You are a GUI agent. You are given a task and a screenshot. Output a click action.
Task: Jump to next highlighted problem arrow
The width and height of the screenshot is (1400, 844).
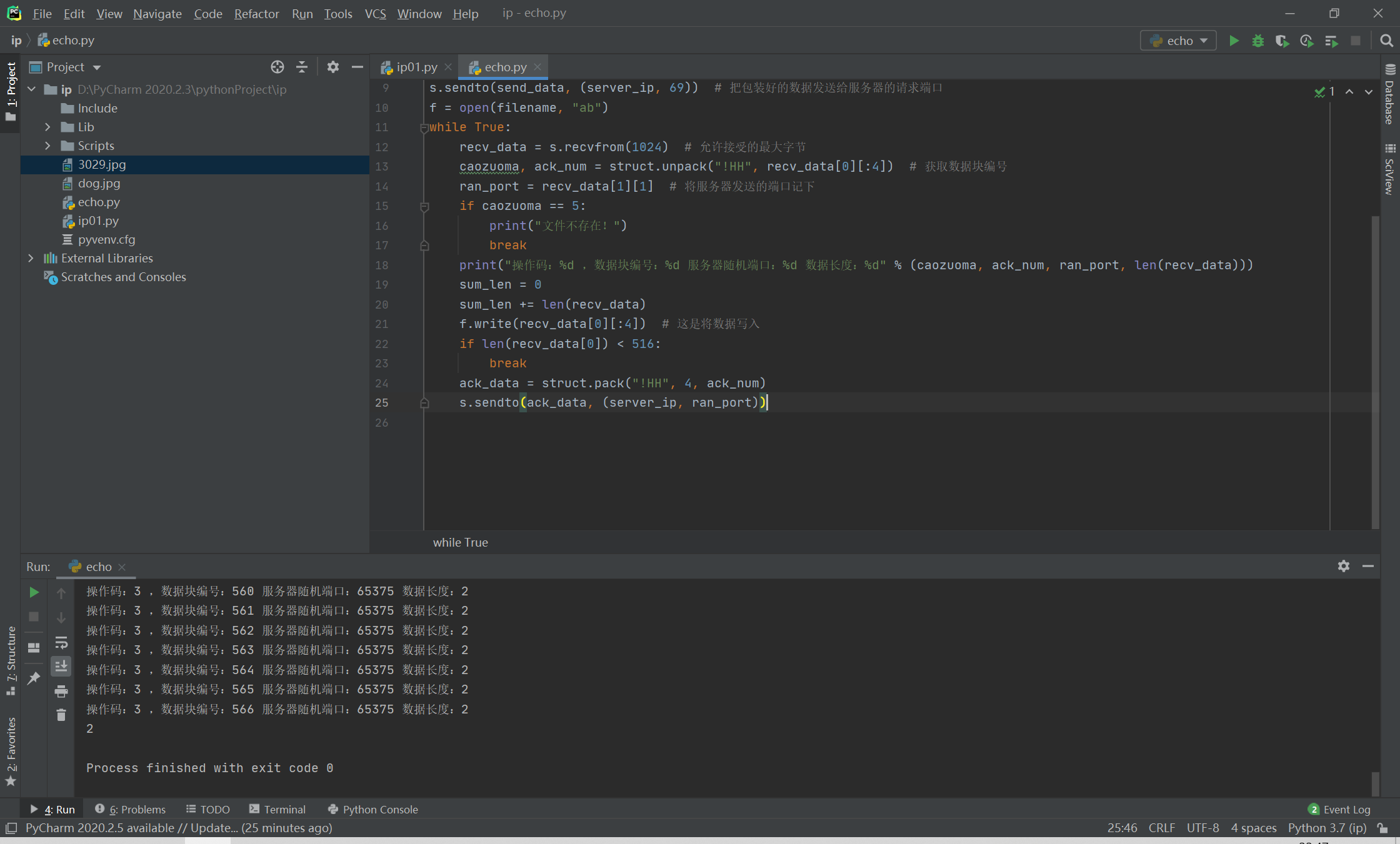pyautogui.click(x=1369, y=92)
